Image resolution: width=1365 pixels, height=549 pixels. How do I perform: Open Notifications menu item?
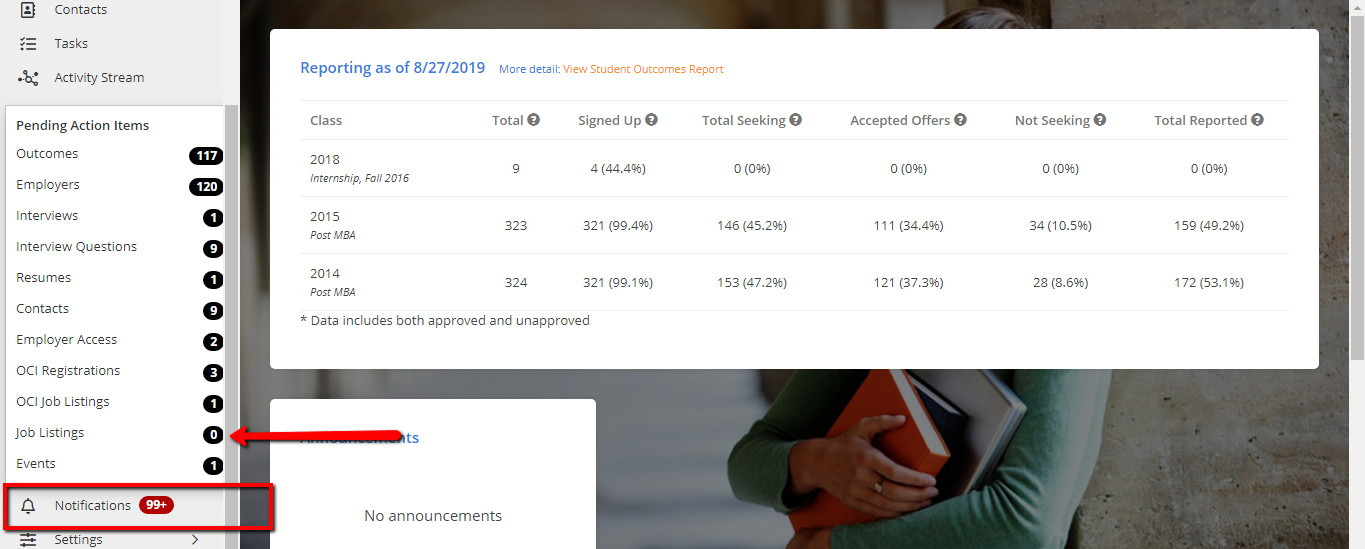coord(93,506)
